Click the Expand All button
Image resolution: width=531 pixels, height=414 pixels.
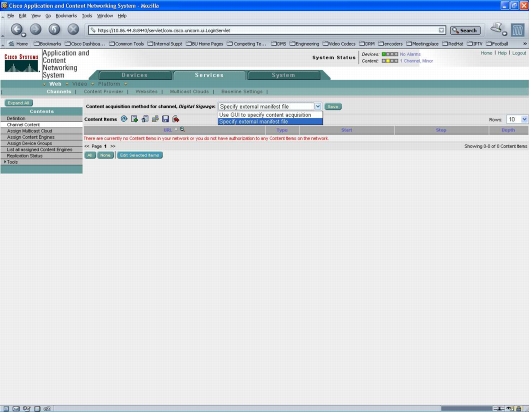click(19, 103)
